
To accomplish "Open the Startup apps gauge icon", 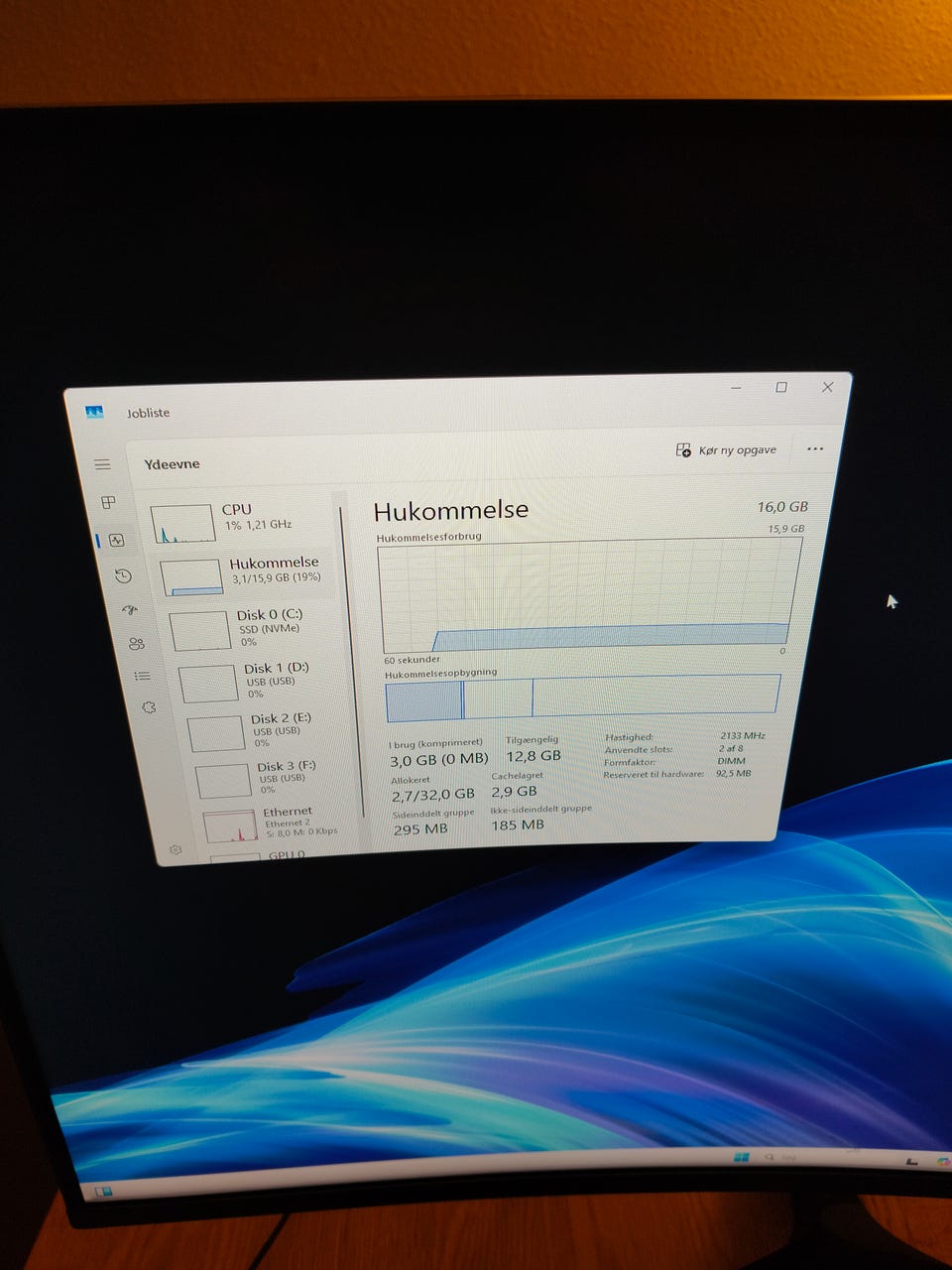I will [x=130, y=610].
